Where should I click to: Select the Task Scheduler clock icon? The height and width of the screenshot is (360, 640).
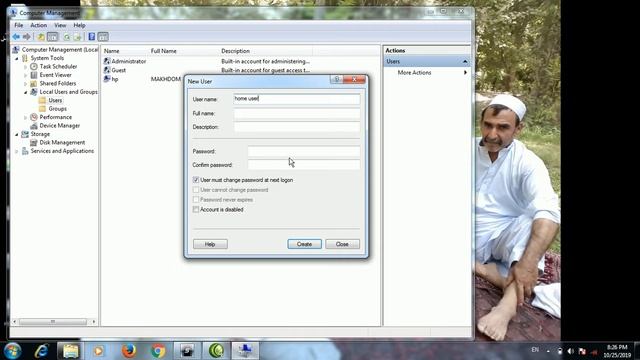(34, 66)
